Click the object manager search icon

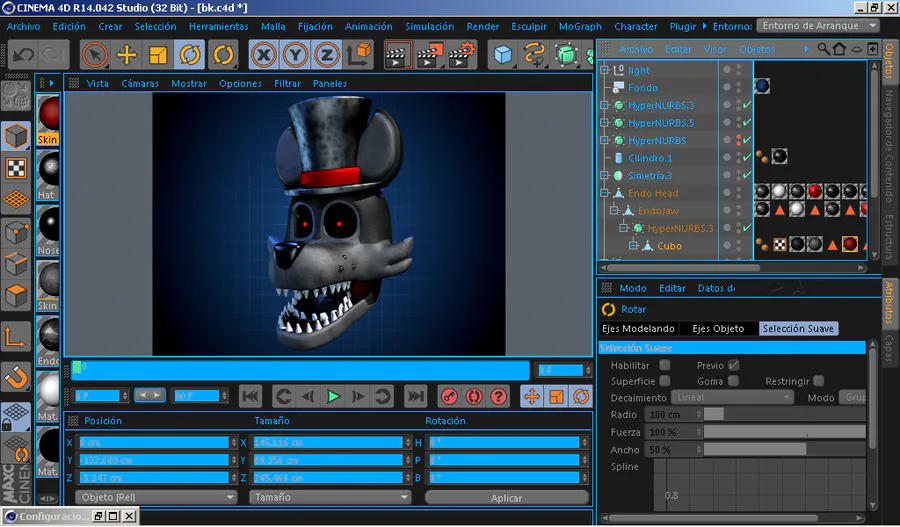click(824, 49)
